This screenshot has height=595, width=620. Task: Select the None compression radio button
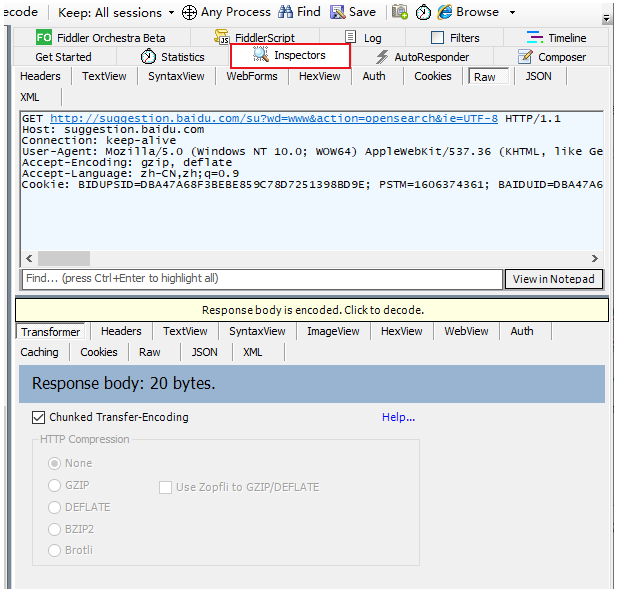tap(54, 463)
